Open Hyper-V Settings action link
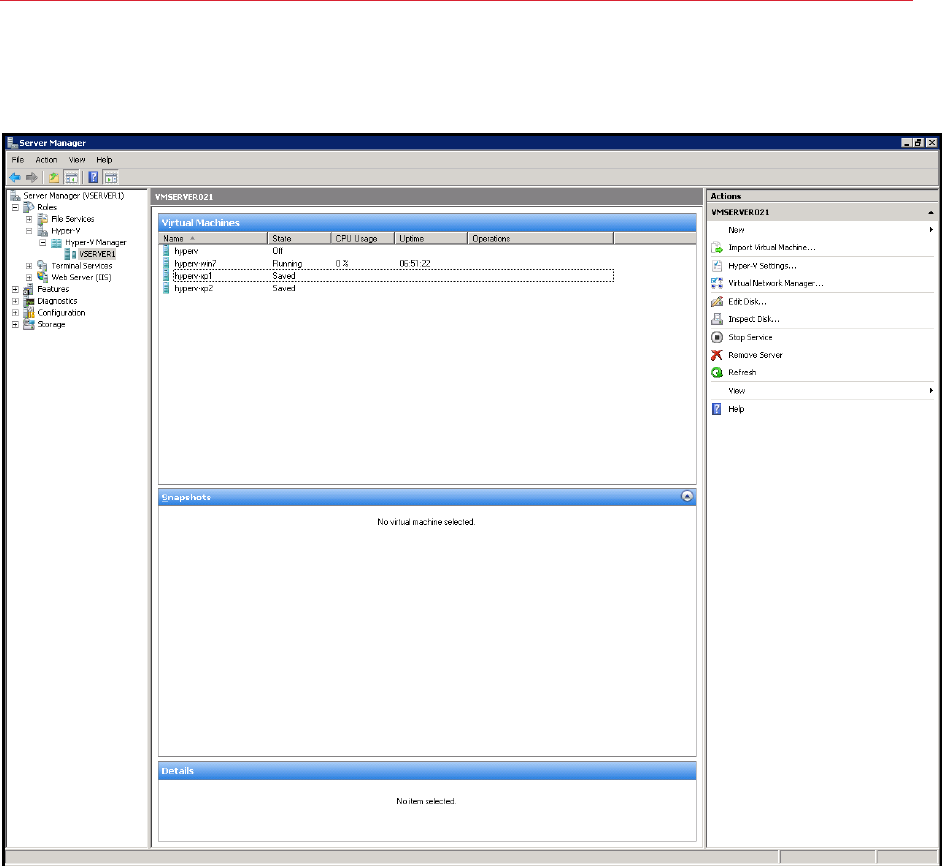Image resolution: width=942 pixels, height=866 pixels. (x=762, y=266)
